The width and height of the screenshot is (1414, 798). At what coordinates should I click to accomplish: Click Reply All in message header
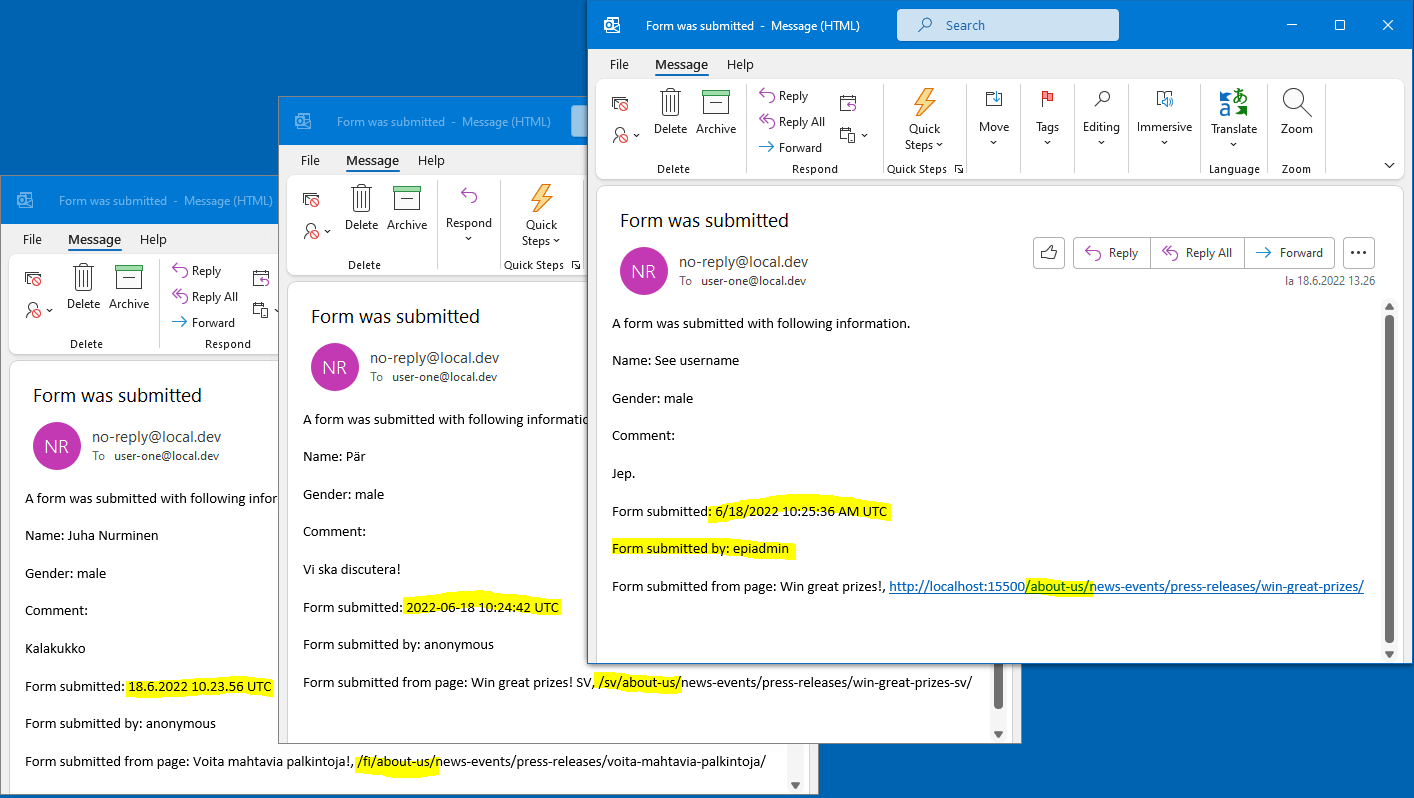(x=1197, y=253)
